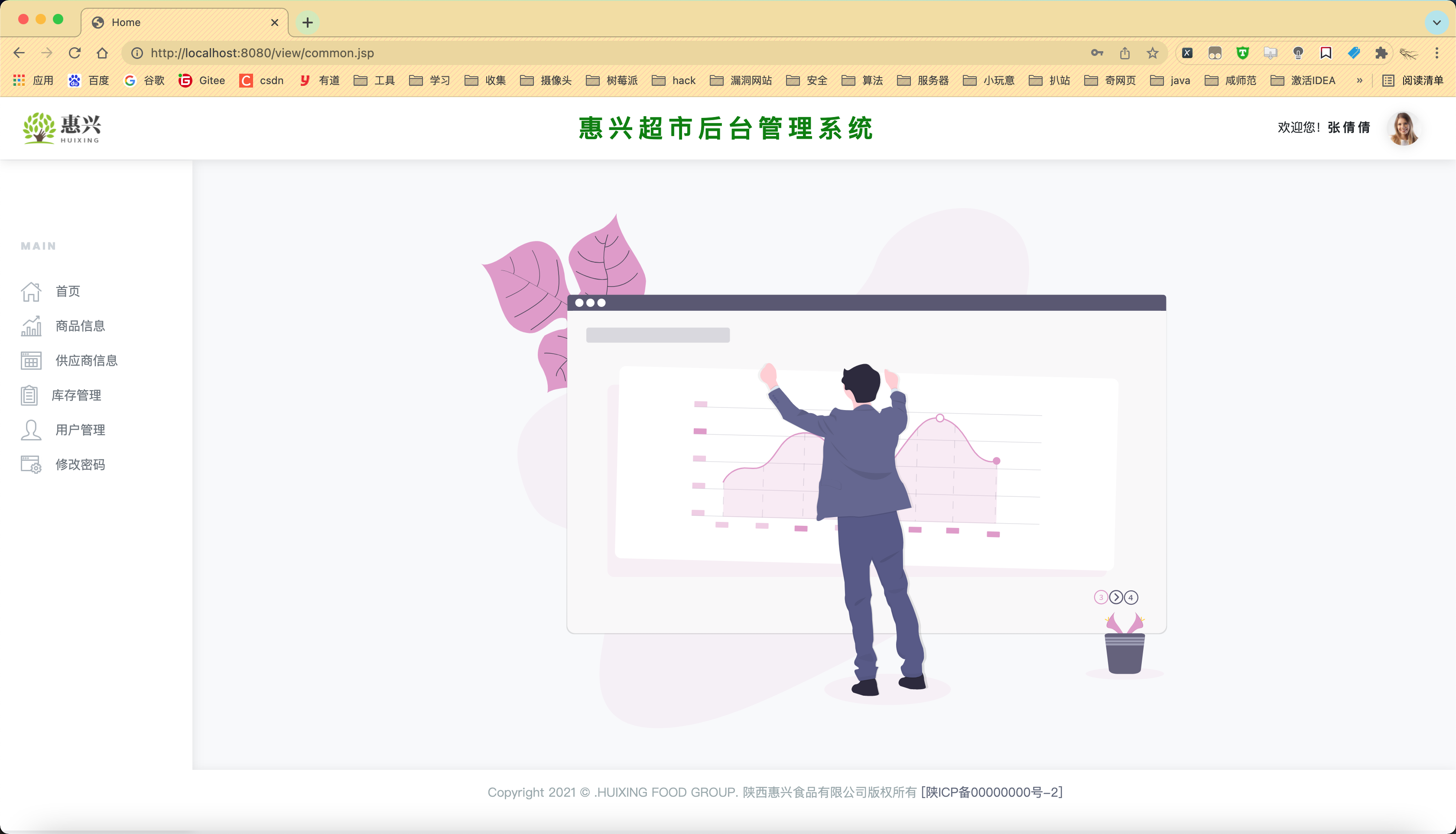Click the calendar grid icon beside 供应商信息
This screenshot has width=1456, height=834.
coord(31,361)
